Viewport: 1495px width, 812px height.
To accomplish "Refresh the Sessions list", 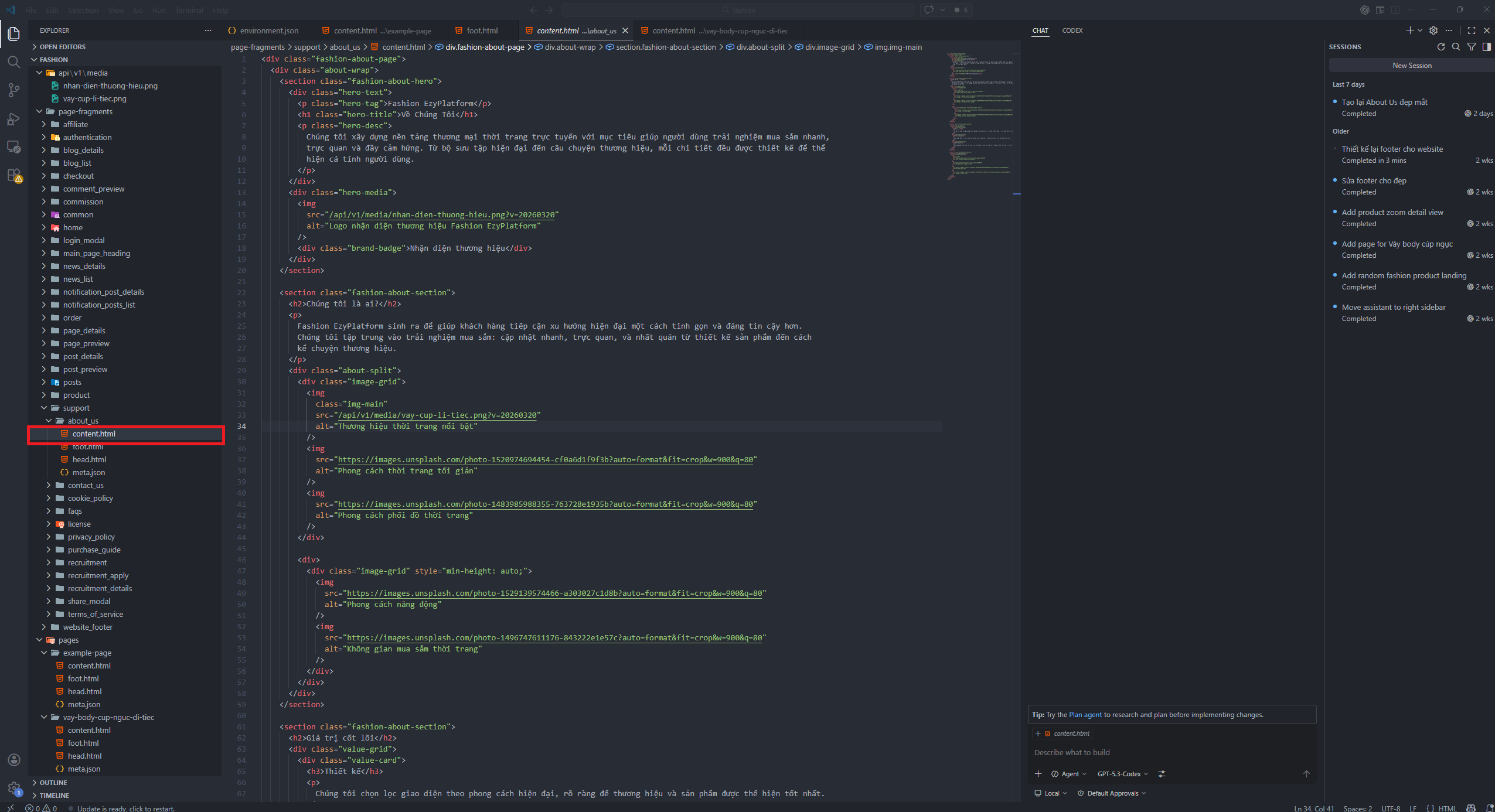I will (x=1441, y=47).
